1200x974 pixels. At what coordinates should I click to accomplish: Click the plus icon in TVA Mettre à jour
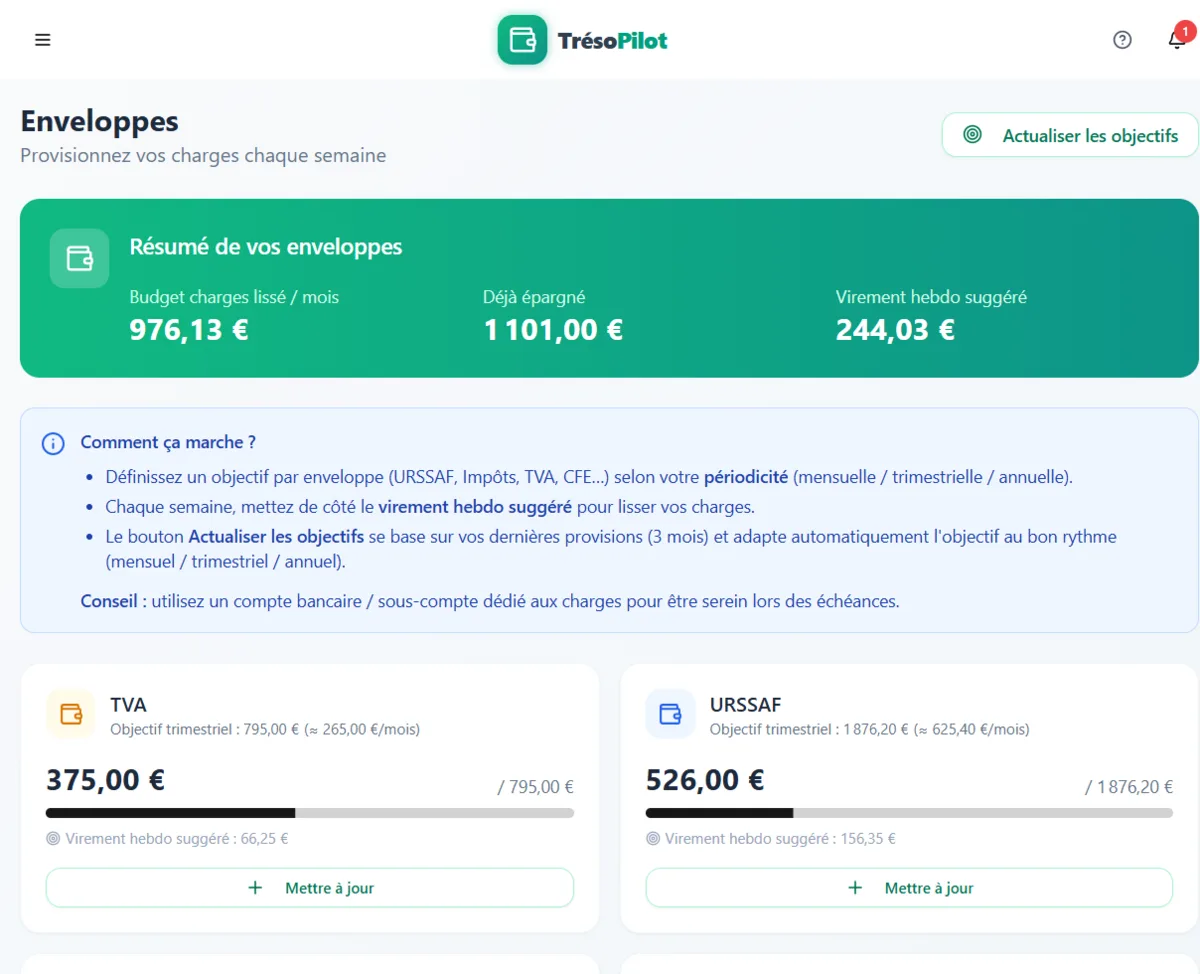coord(255,887)
